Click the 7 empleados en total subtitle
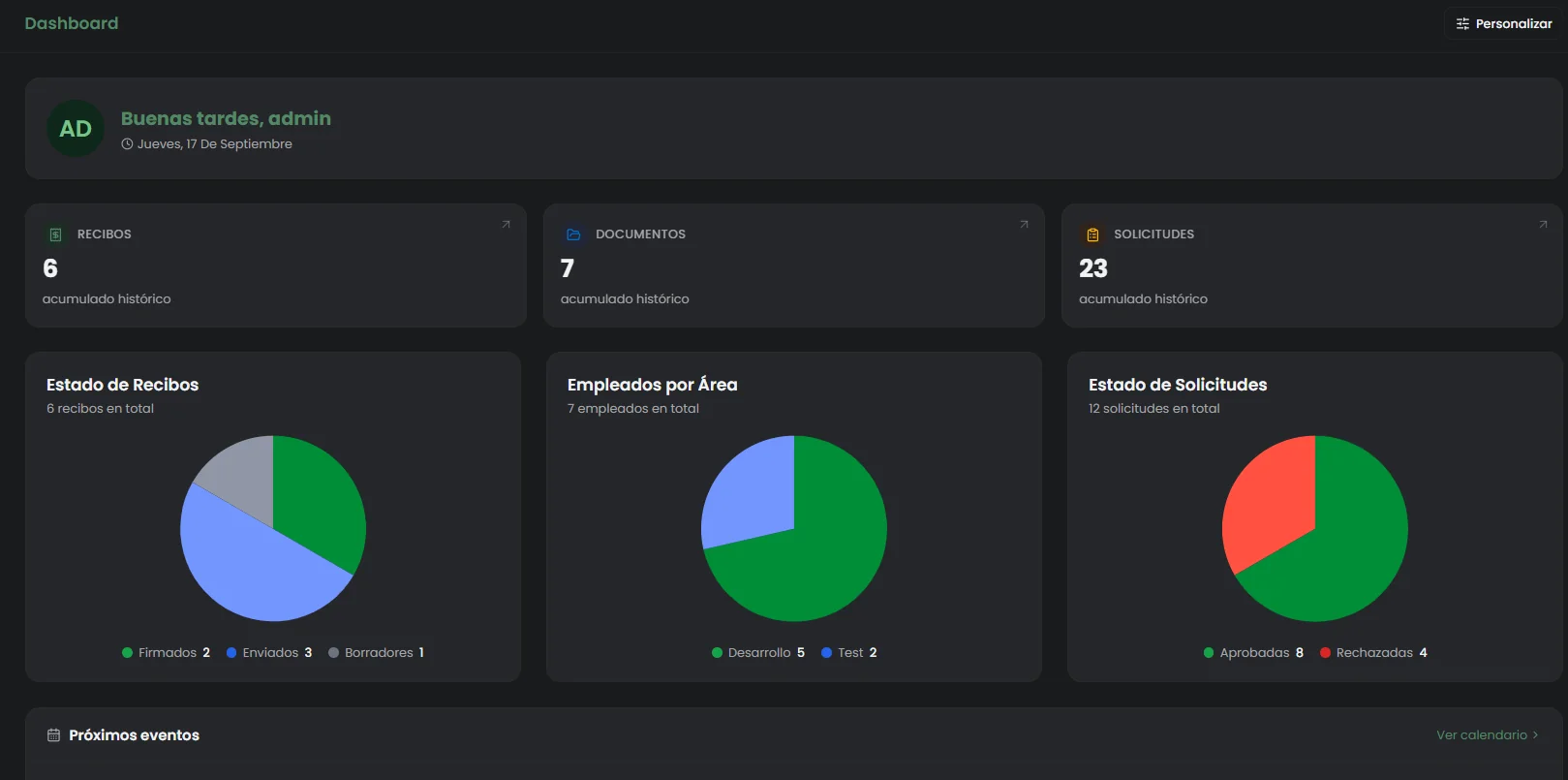Viewport: 1568px width, 780px height. coord(633,409)
